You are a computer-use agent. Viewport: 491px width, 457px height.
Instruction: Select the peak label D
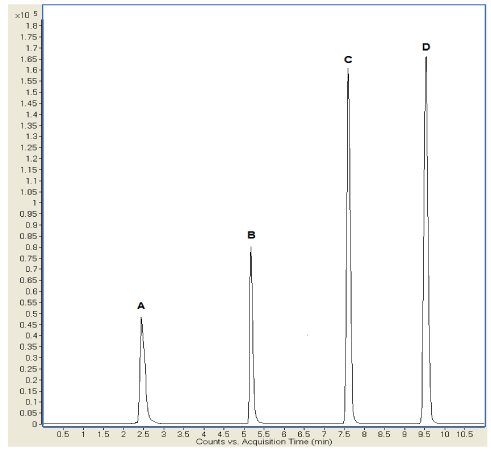pyautogui.click(x=426, y=47)
